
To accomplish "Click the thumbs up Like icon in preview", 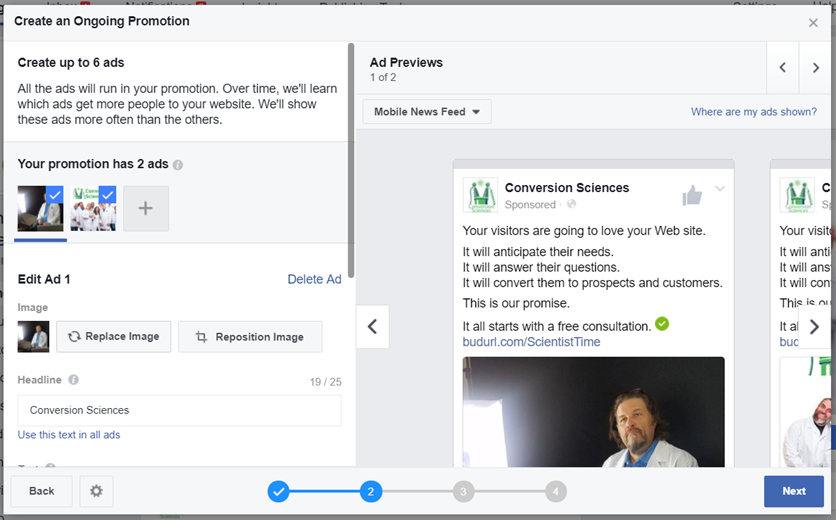I will pyautogui.click(x=692, y=195).
